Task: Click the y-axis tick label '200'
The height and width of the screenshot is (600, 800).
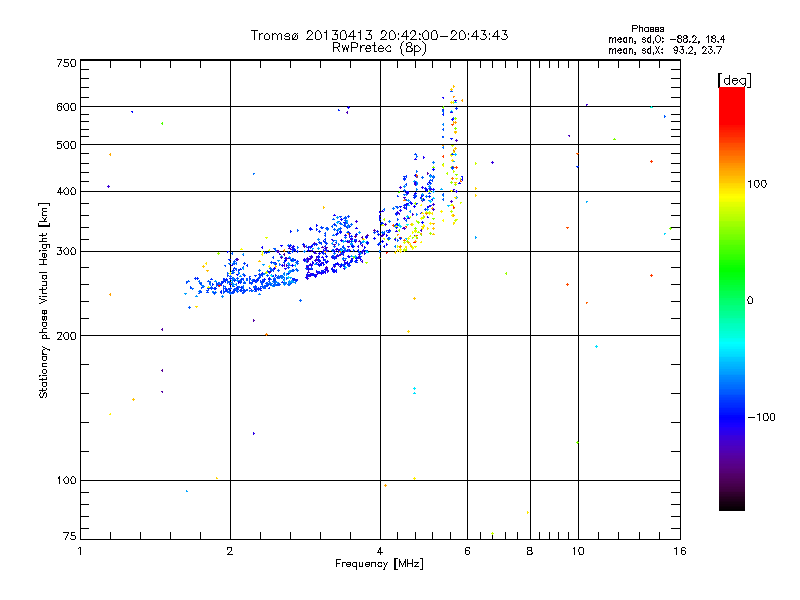Action: (66, 336)
